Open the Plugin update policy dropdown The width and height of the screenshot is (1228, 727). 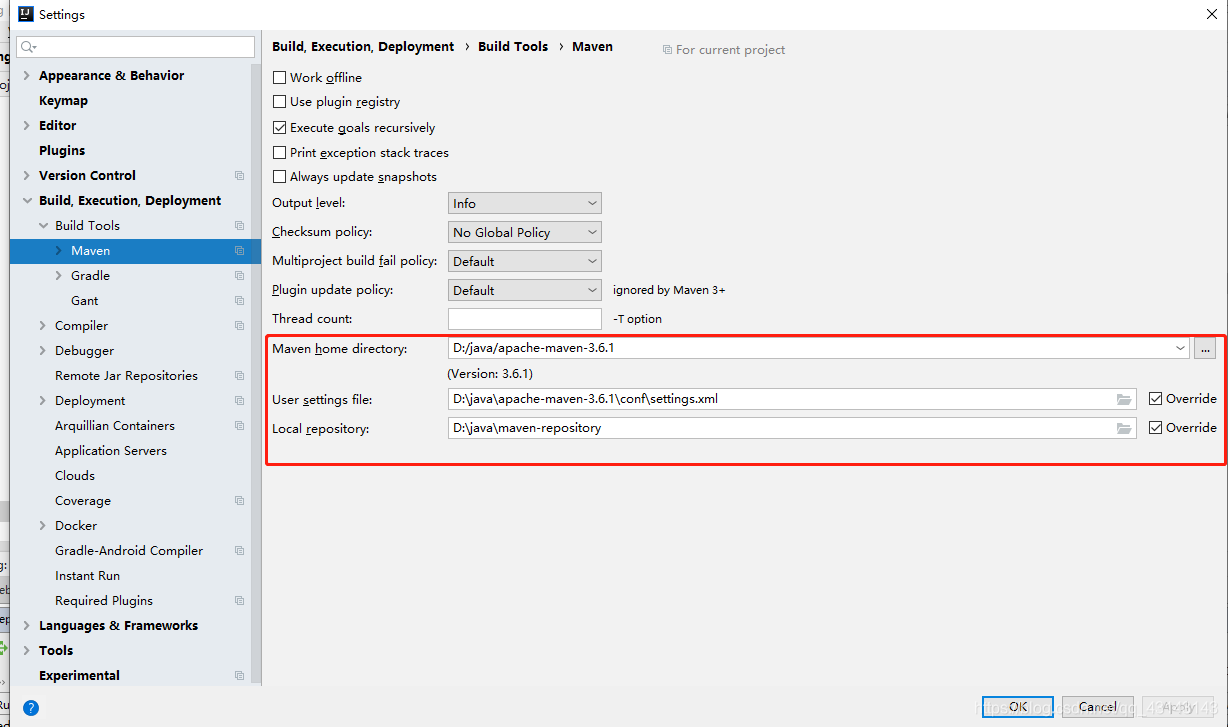click(x=525, y=290)
